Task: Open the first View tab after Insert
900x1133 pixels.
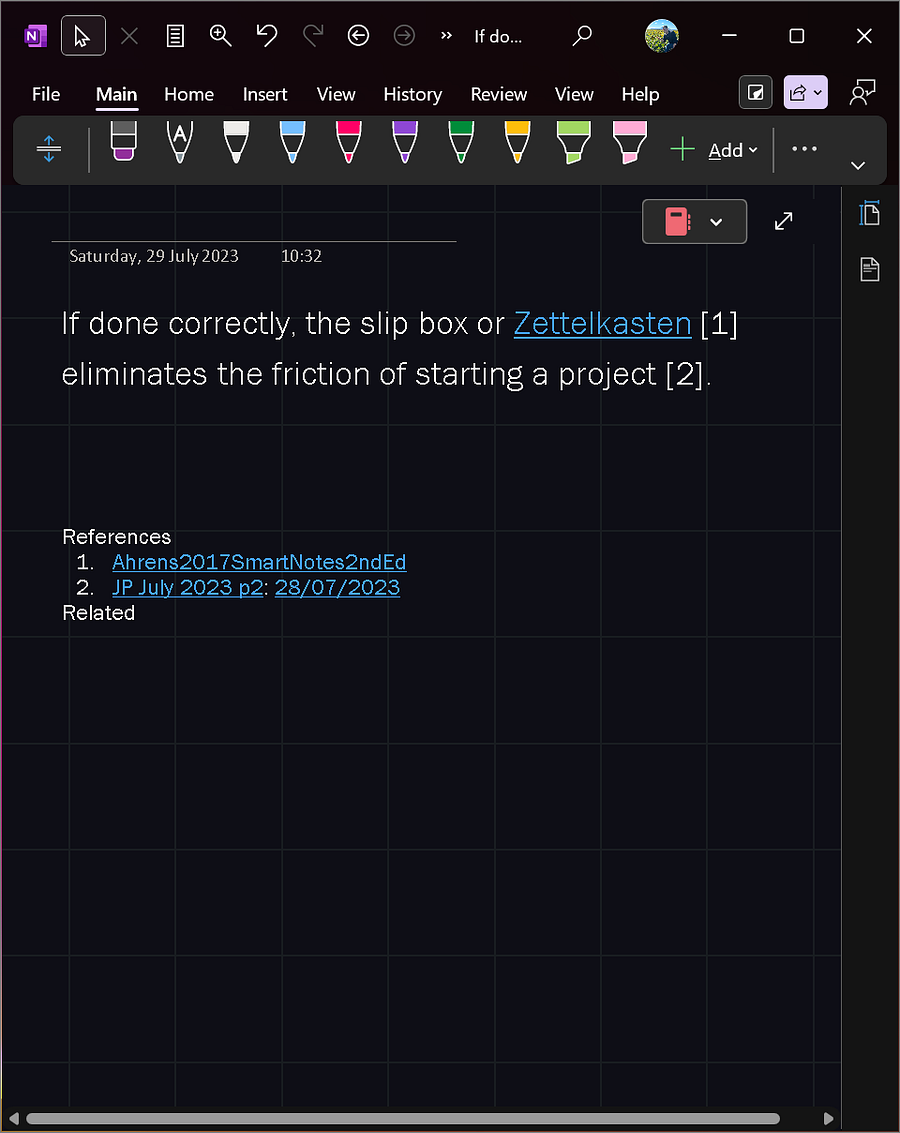Action: point(336,95)
